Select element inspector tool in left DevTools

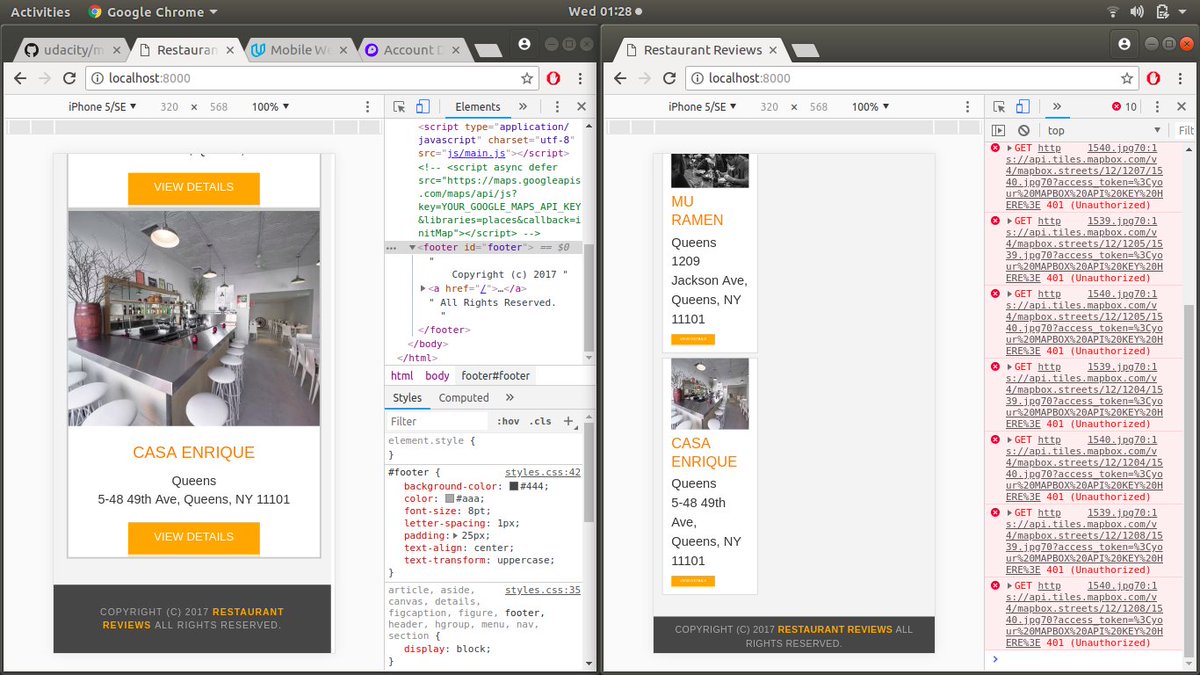(x=399, y=106)
